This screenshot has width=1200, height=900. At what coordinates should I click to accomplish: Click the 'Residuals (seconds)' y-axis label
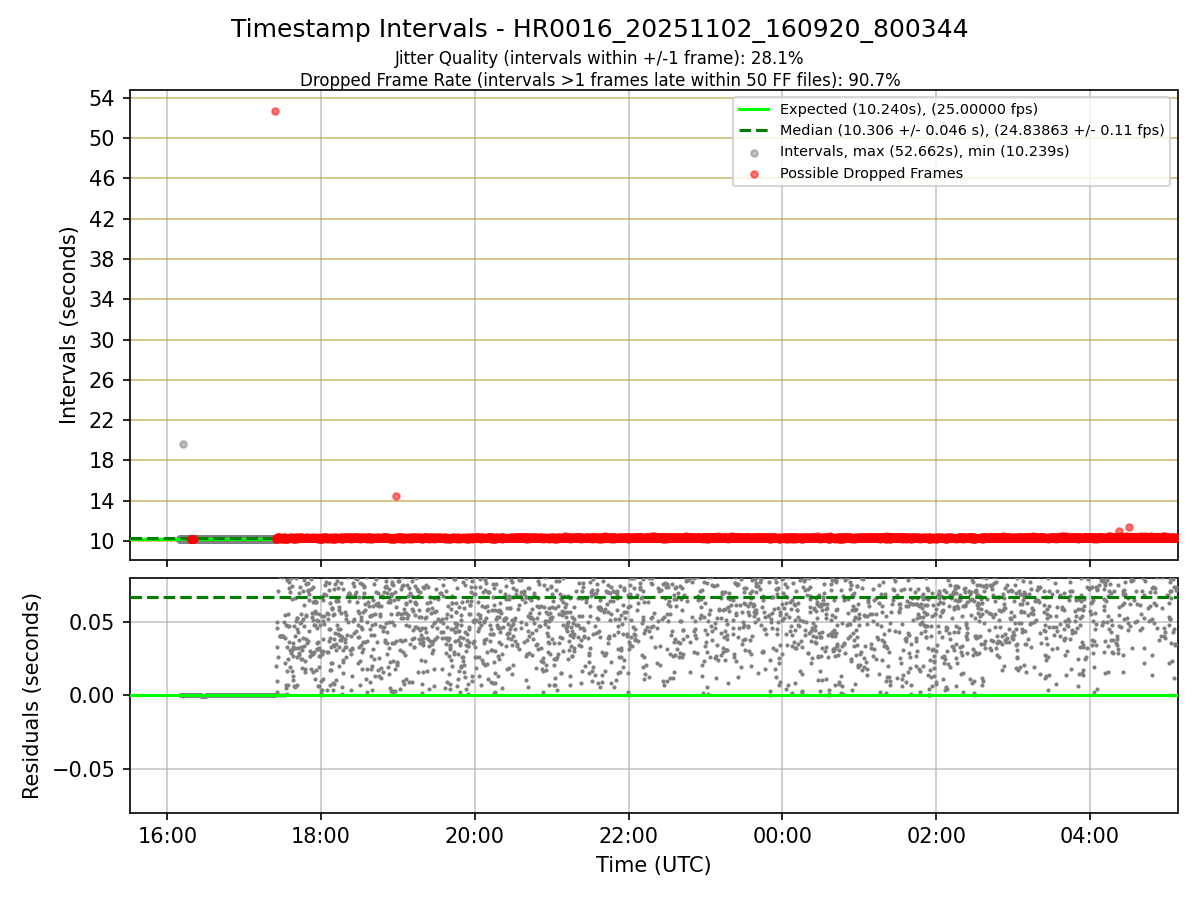click(32, 696)
